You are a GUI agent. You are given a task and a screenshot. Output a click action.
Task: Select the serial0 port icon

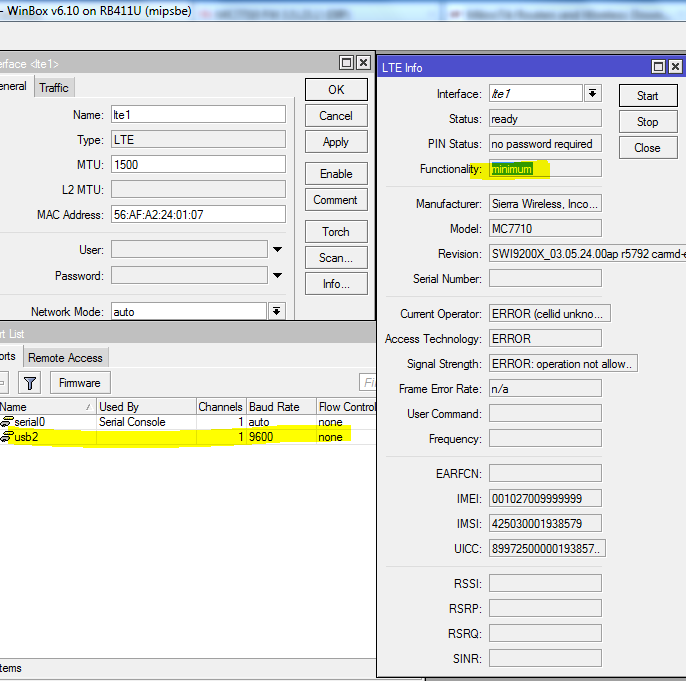point(8,422)
